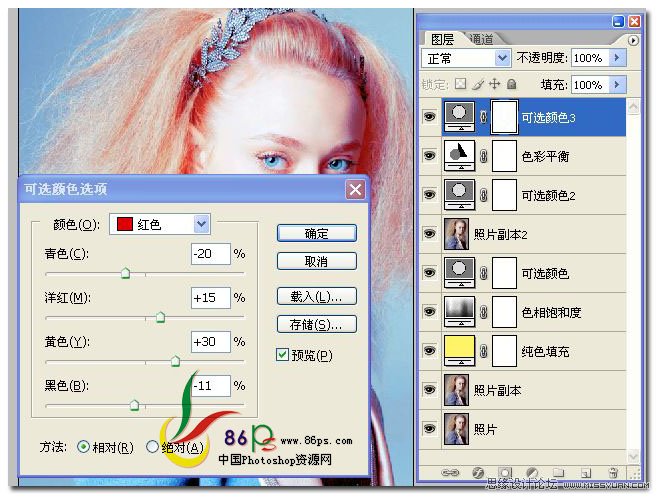Click the chain link on 色相饱和度 layer
This screenshot has width=660, height=500.
pos(484,312)
